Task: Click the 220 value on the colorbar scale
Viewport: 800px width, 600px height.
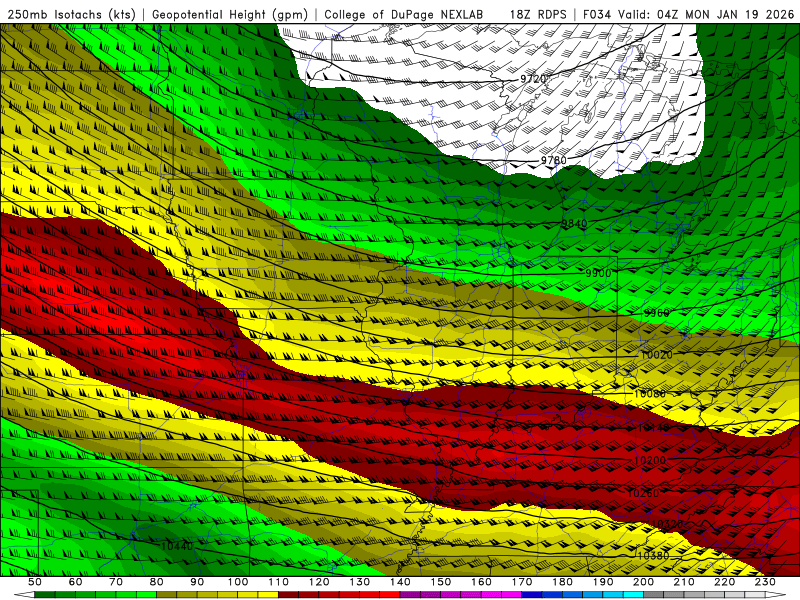Action: [x=725, y=582]
